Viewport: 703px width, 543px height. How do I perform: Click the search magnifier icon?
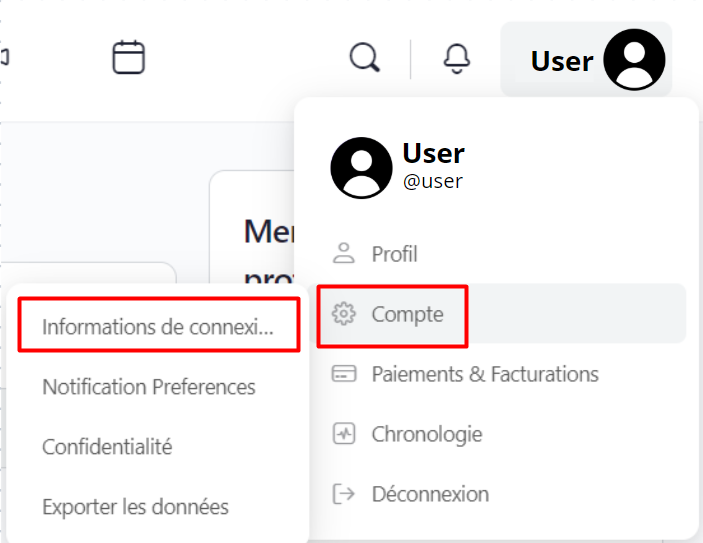coord(365,57)
